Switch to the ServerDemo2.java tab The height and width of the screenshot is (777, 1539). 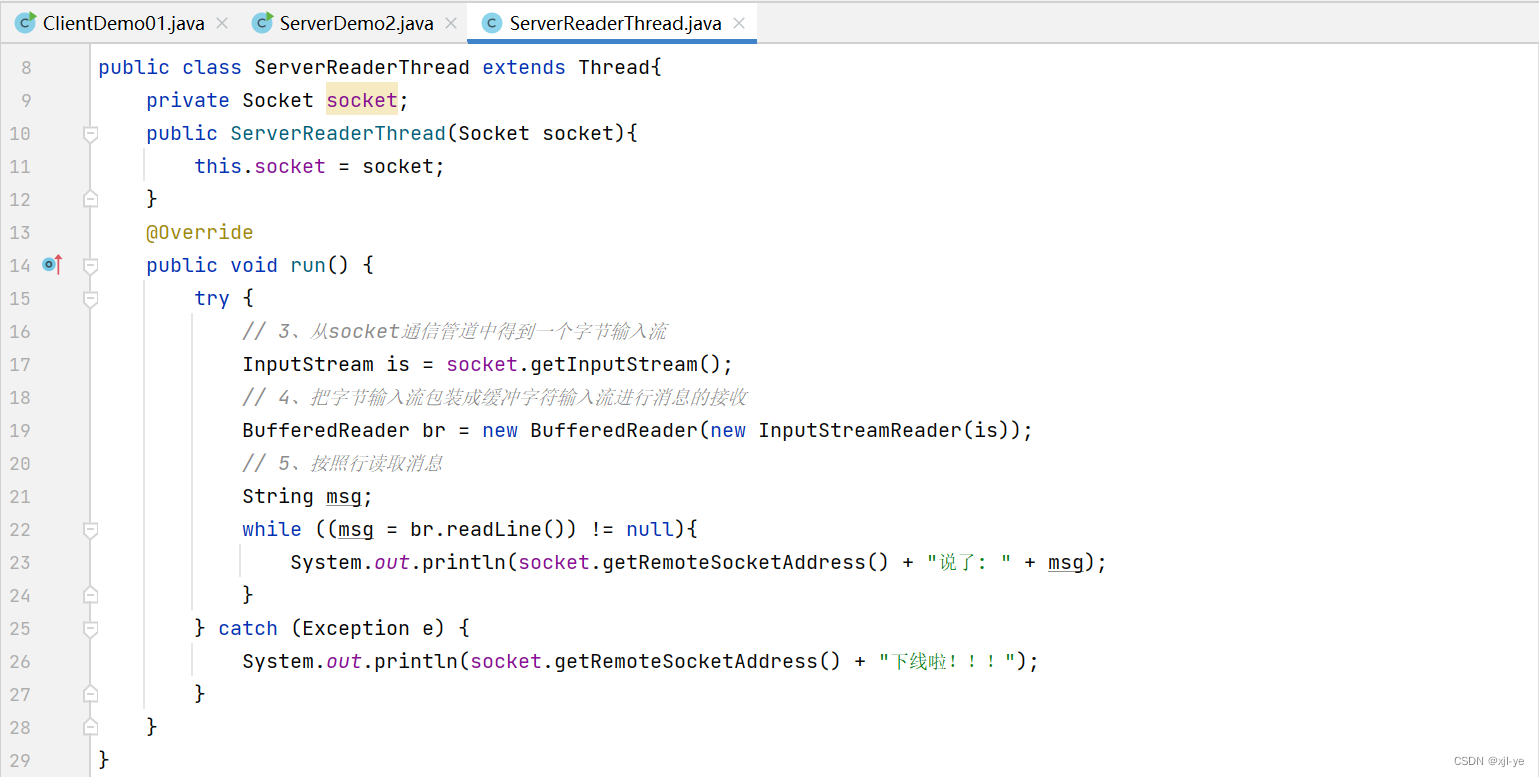[357, 23]
